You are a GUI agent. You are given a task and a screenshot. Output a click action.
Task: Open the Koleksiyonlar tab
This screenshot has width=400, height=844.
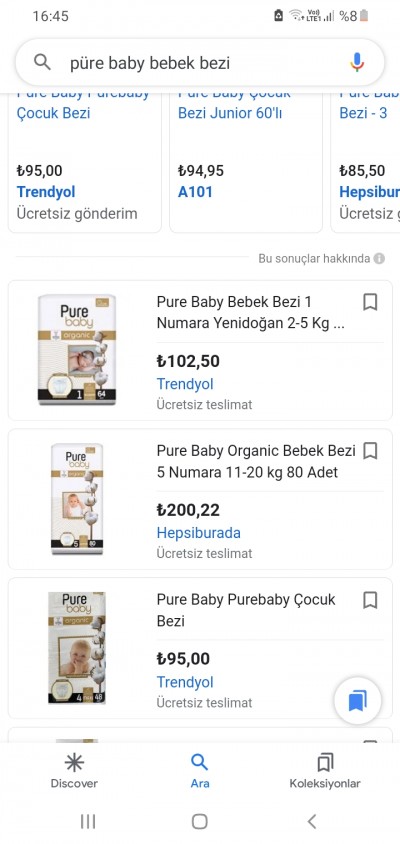(x=325, y=771)
